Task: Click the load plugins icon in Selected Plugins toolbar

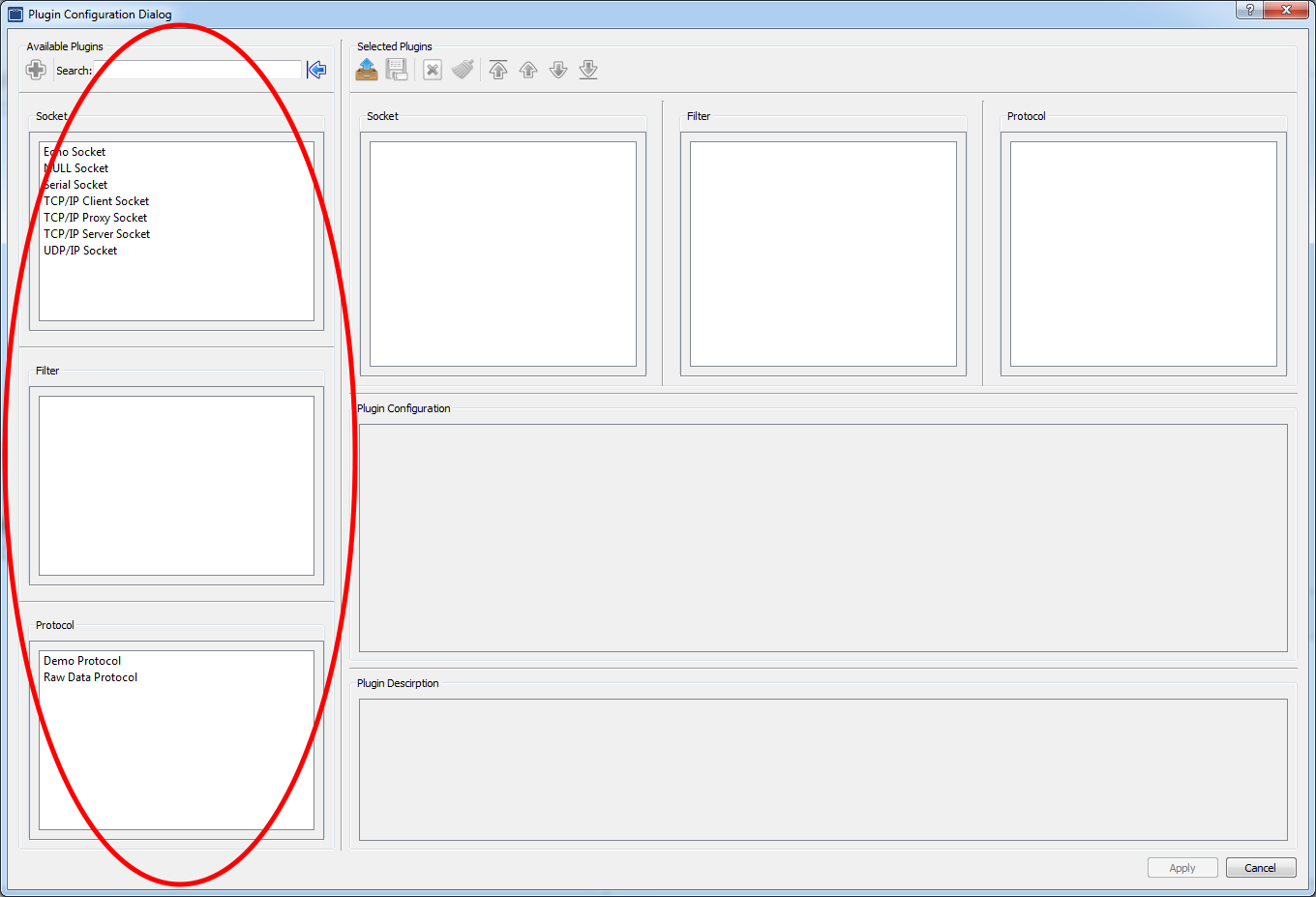Action: click(x=366, y=69)
